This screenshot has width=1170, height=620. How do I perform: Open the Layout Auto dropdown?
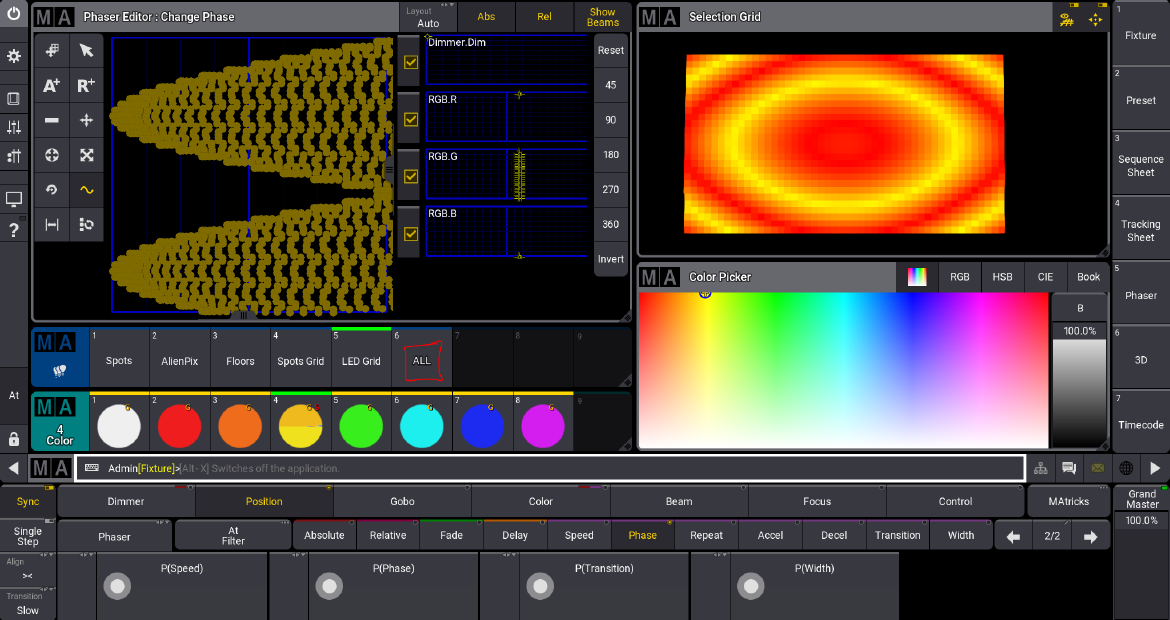[428, 17]
